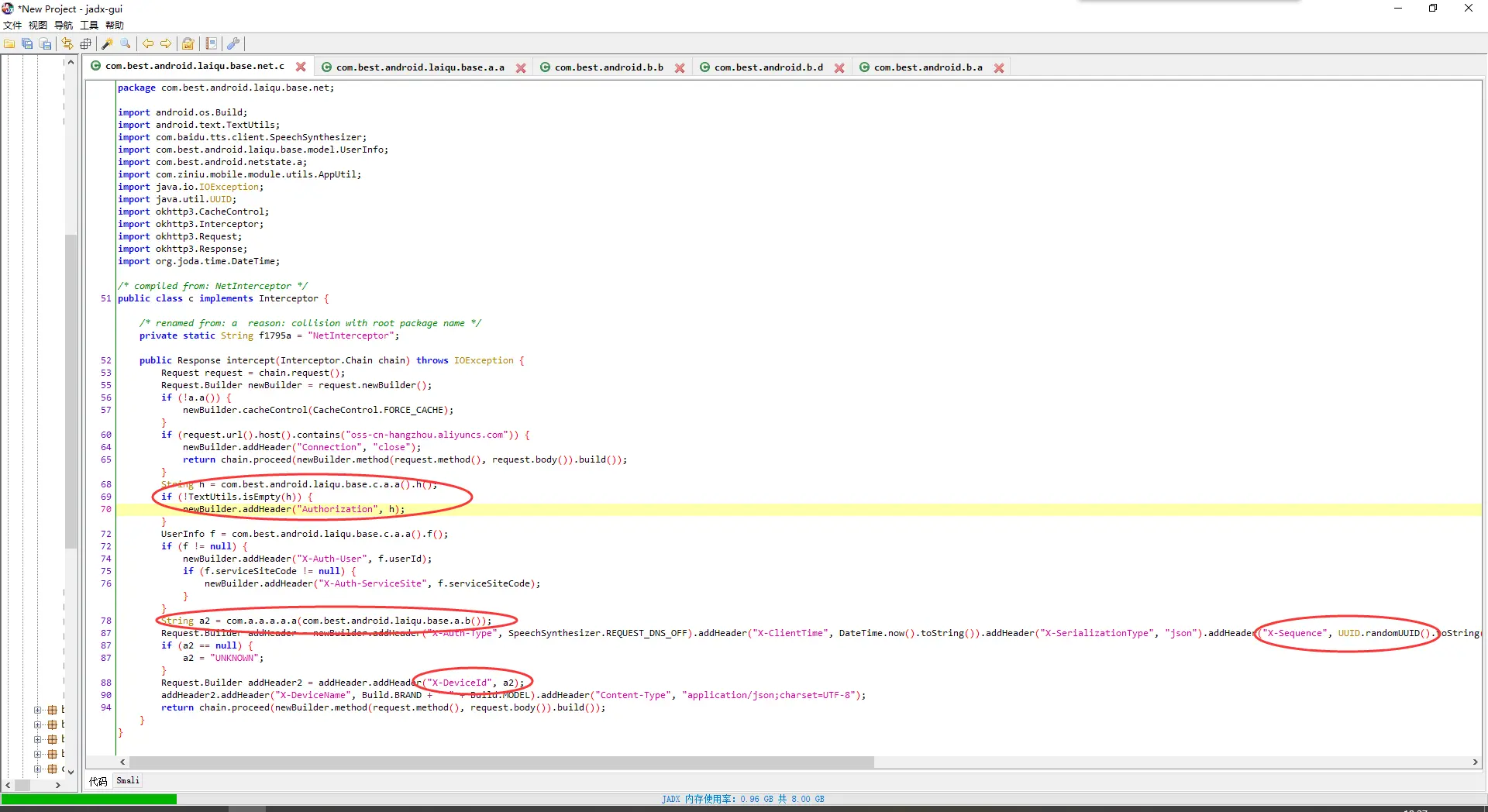The width and height of the screenshot is (1488, 812).
Task: Click the project tree scroll-left arrow
Action: click(8, 785)
